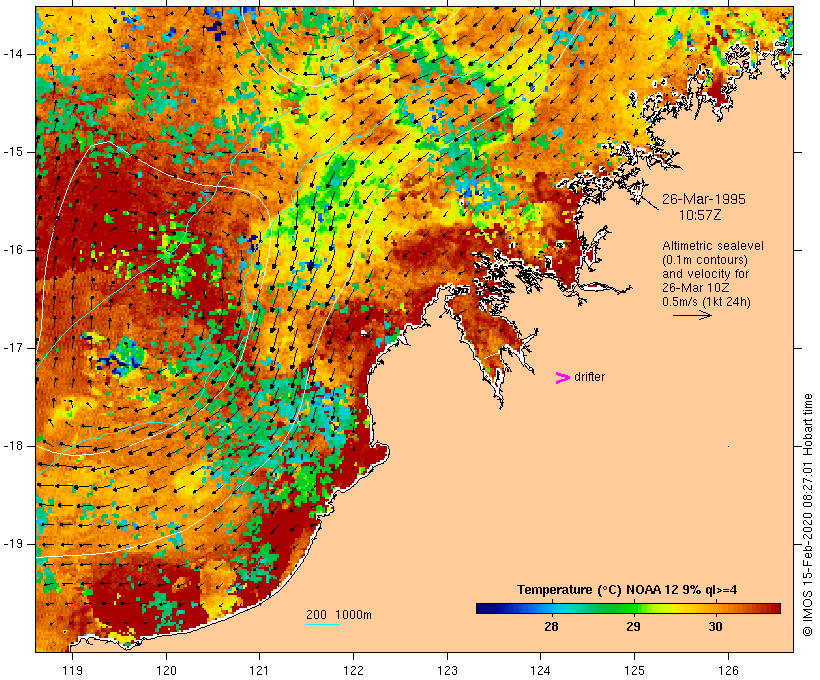Click the longitude axis label 120
820x680 pixels.
(x=166, y=670)
